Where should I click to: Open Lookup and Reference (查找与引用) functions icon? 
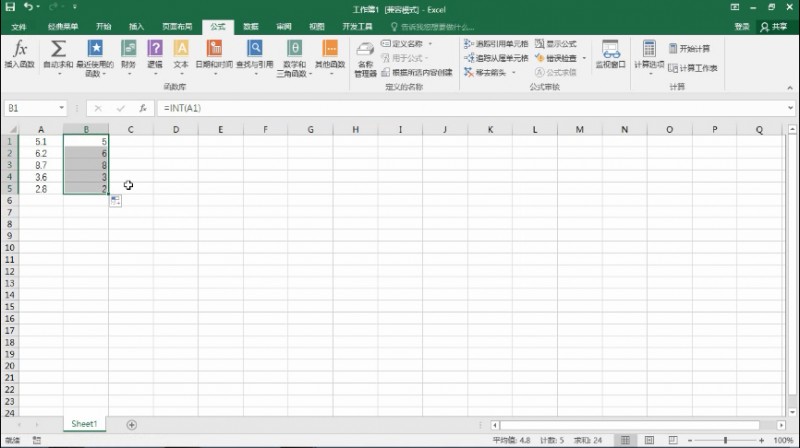click(255, 48)
